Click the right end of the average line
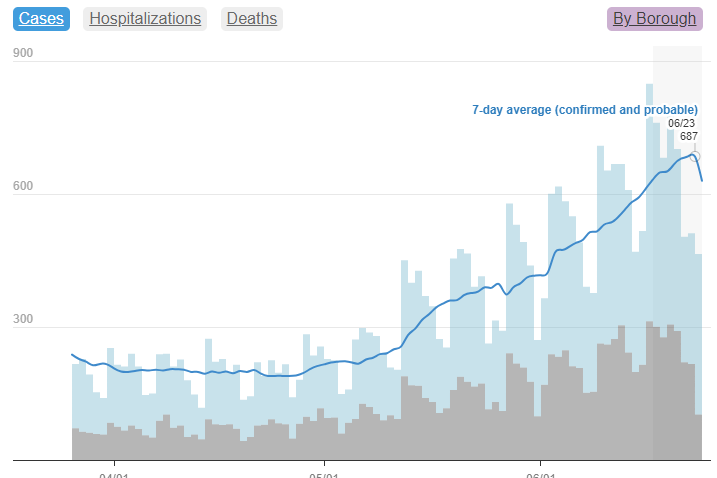 pyautogui.click(x=702, y=181)
